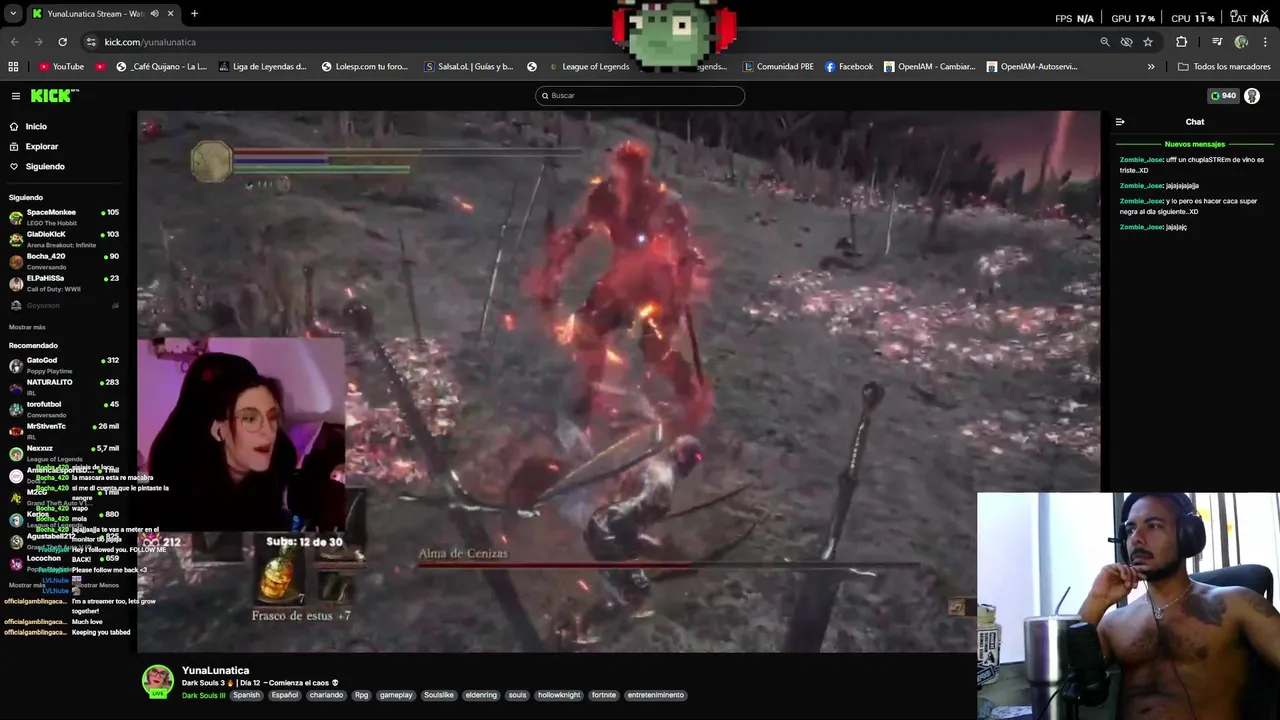Open the KICKs balance 940 badge
Image resolution: width=1280 pixels, height=720 pixels.
[x=1223, y=96]
